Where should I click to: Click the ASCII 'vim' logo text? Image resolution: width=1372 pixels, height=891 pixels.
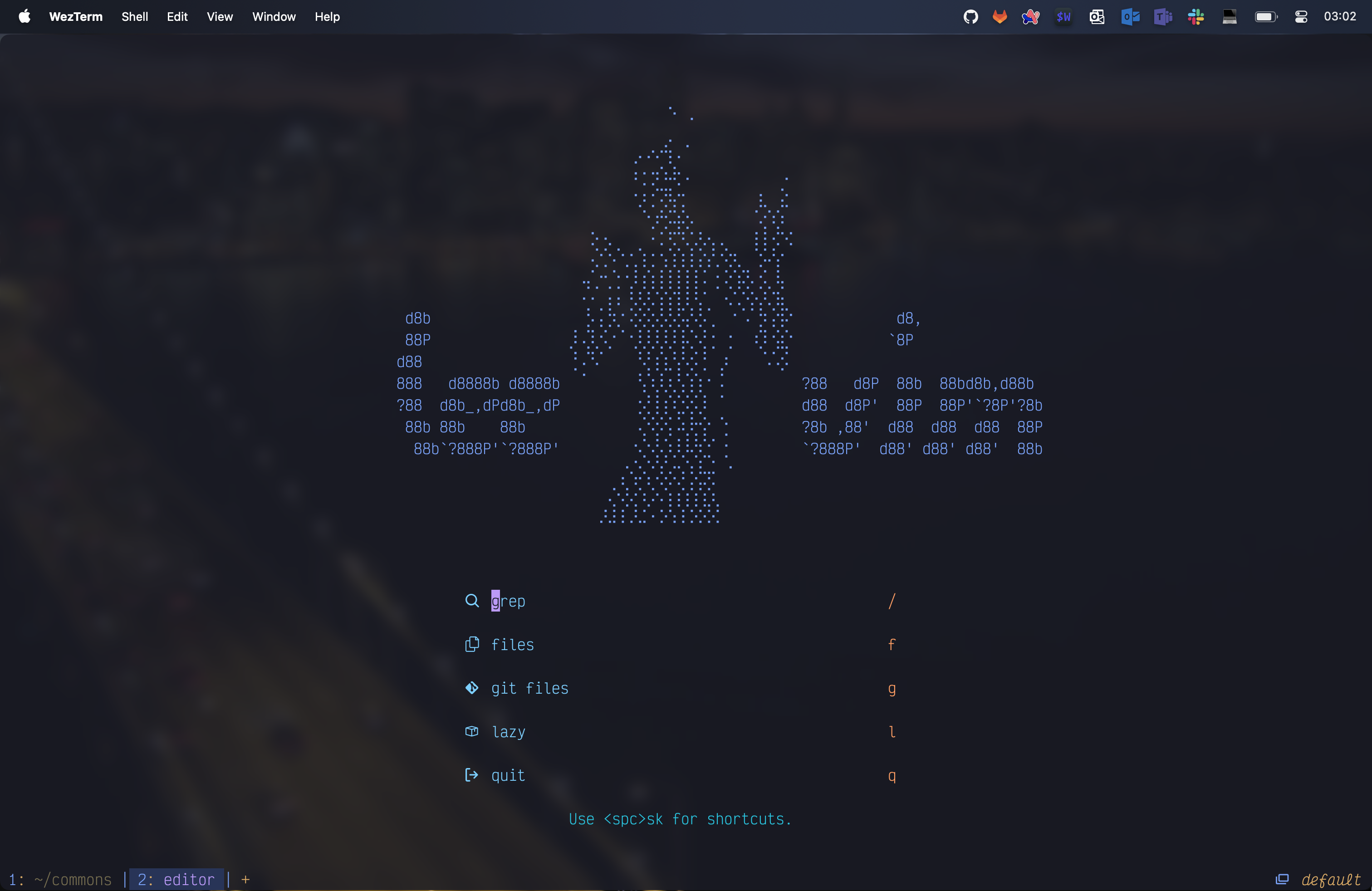922,383
